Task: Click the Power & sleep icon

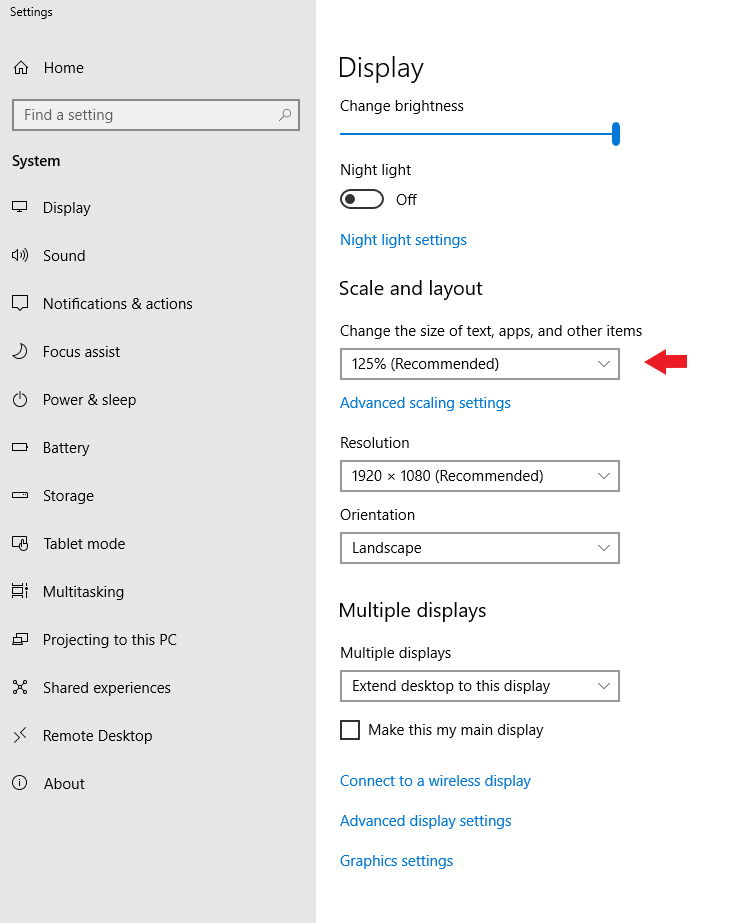Action: (20, 399)
